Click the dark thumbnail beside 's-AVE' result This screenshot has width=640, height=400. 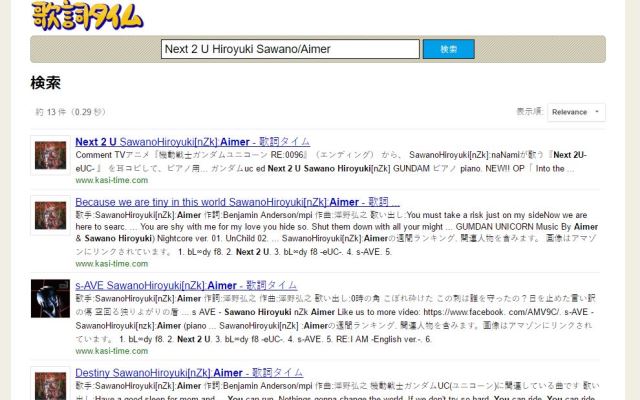click(x=50, y=298)
